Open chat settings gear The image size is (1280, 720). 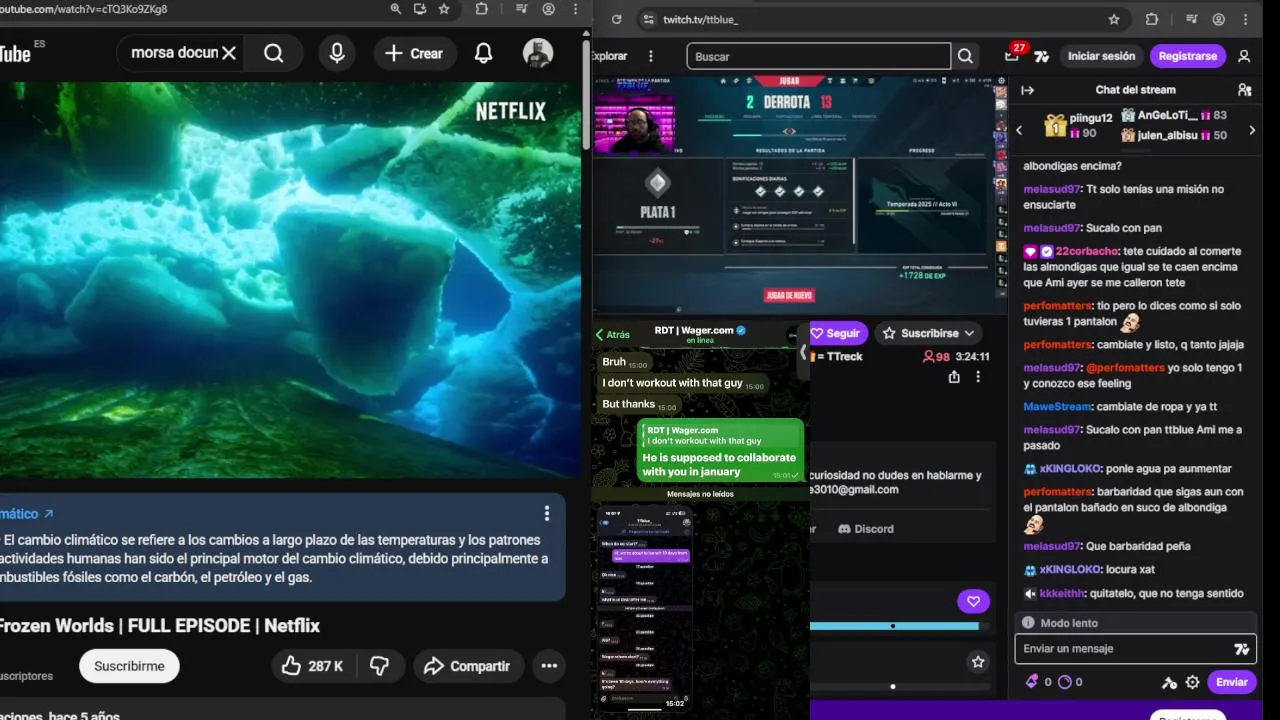pos(1192,682)
